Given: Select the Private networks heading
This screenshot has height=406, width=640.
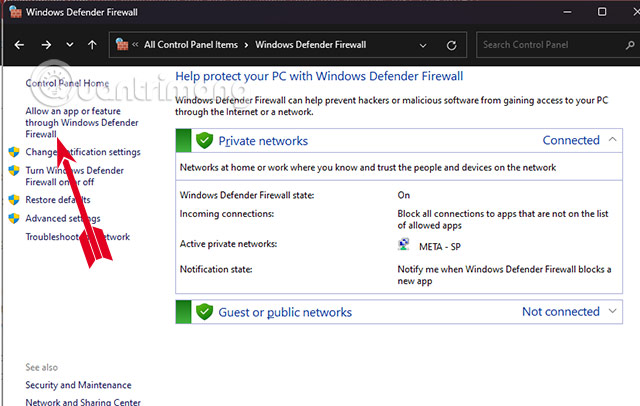Looking at the screenshot, I should [x=263, y=141].
